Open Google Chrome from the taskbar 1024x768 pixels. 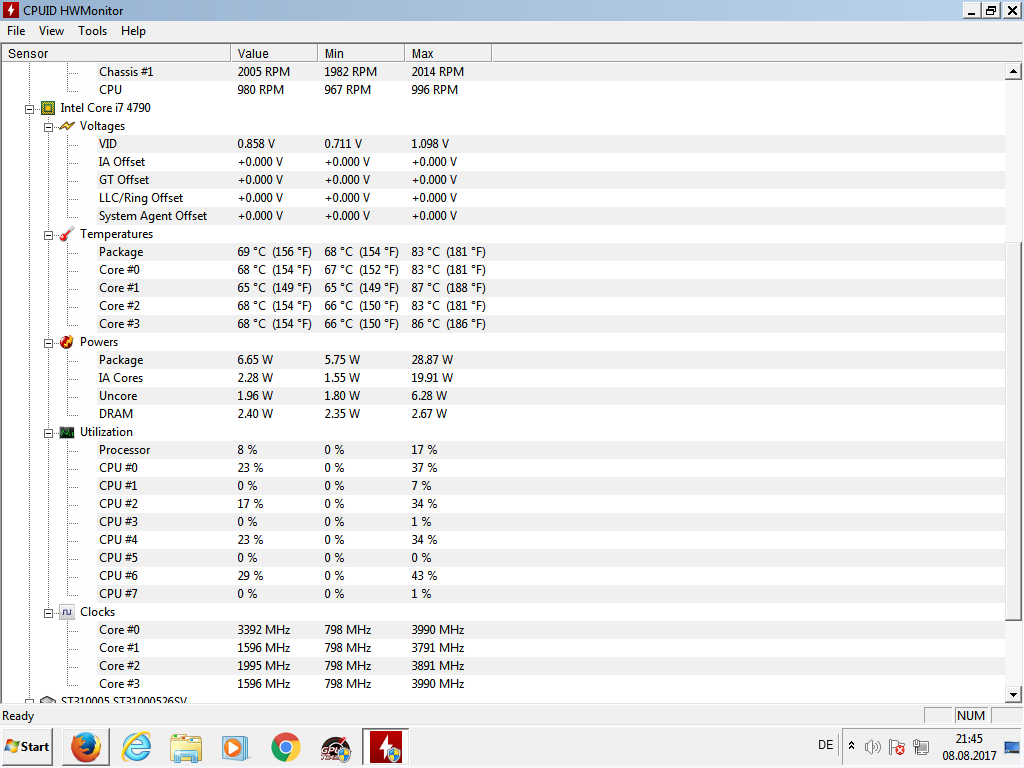coord(285,746)
